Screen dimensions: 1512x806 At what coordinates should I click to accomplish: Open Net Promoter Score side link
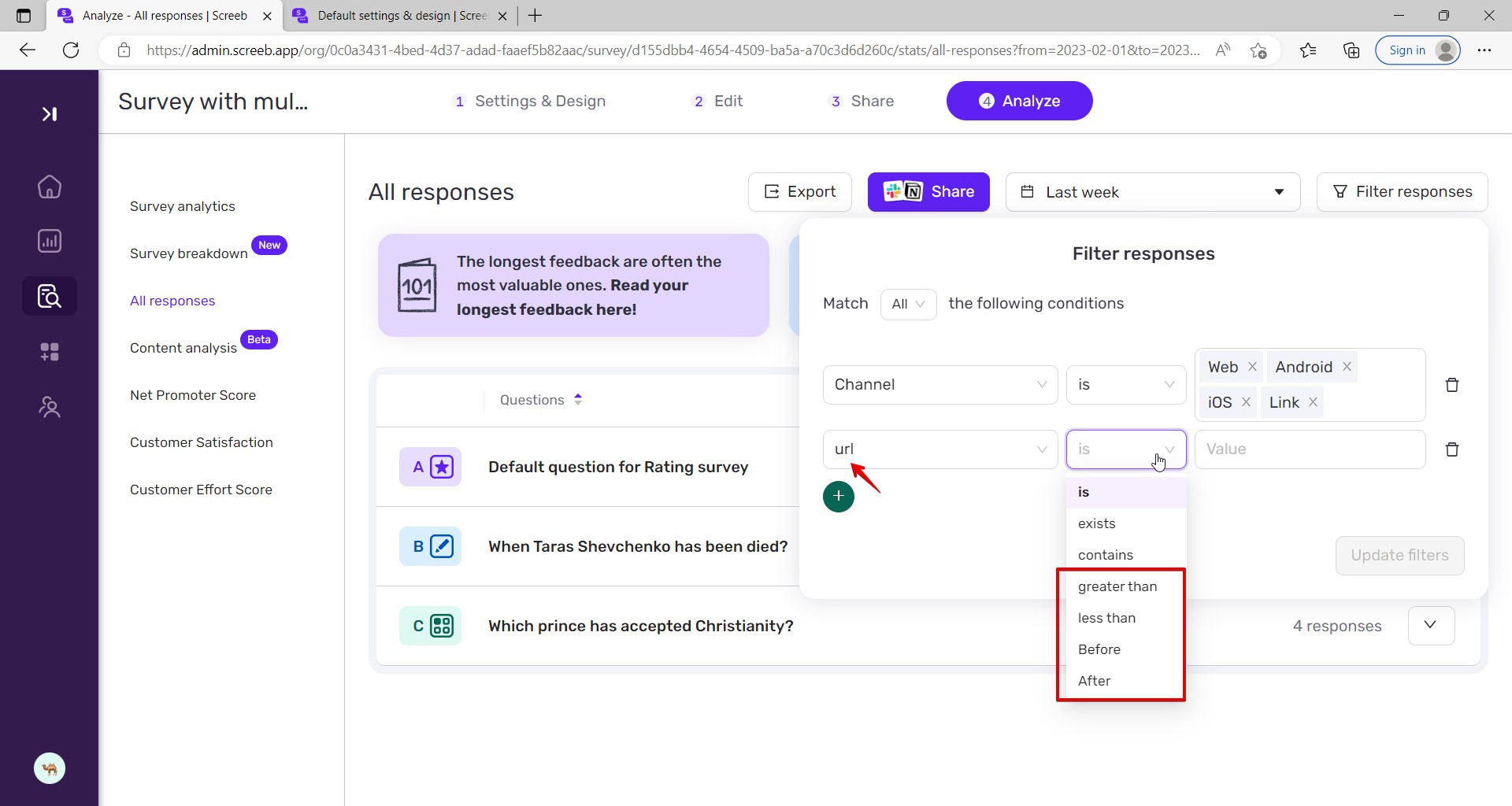pos(193,395)
